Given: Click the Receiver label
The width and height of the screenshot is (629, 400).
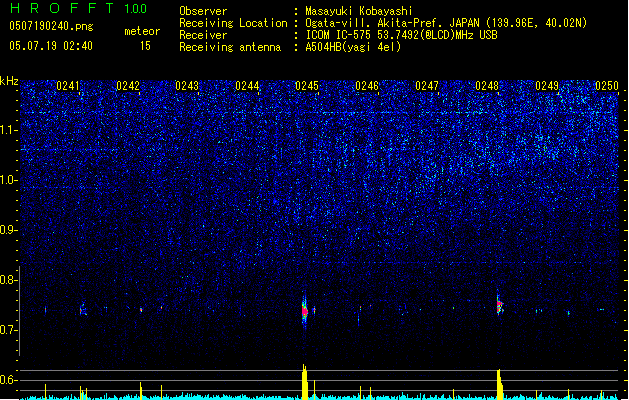Looking at the screenshot, I should 203,35.
